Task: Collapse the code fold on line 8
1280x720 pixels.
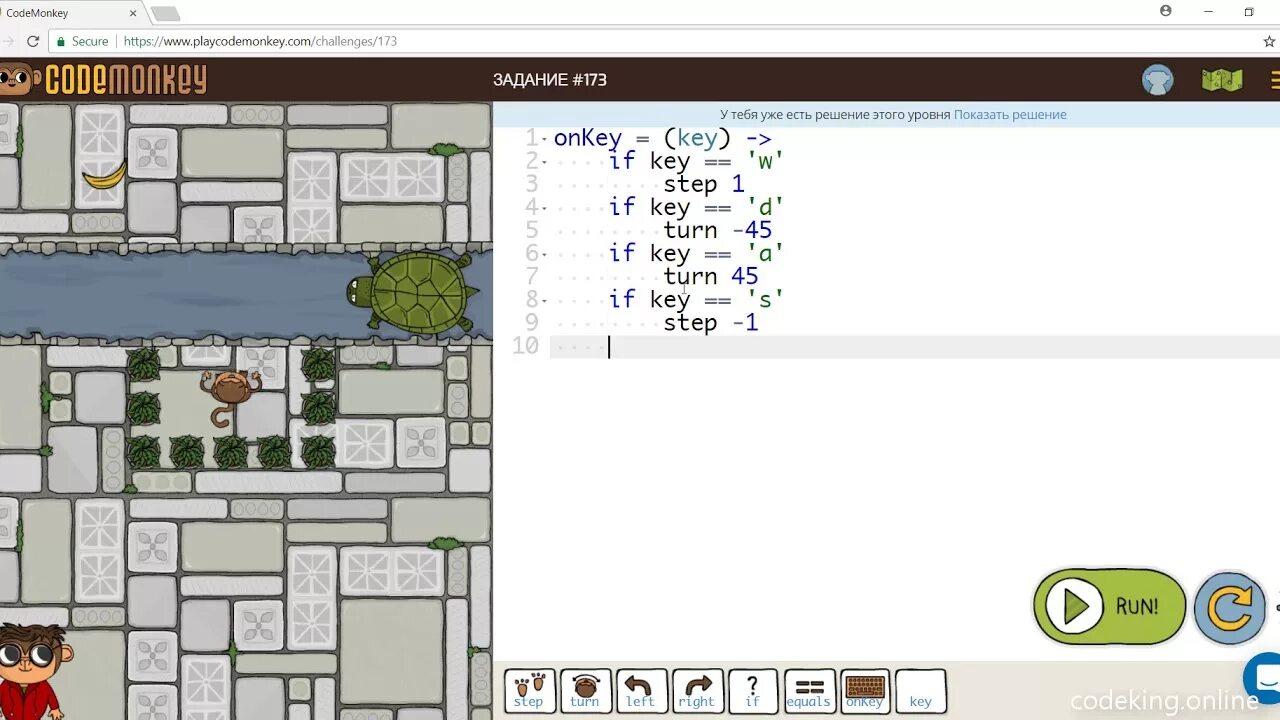Action: click(544, 301)
